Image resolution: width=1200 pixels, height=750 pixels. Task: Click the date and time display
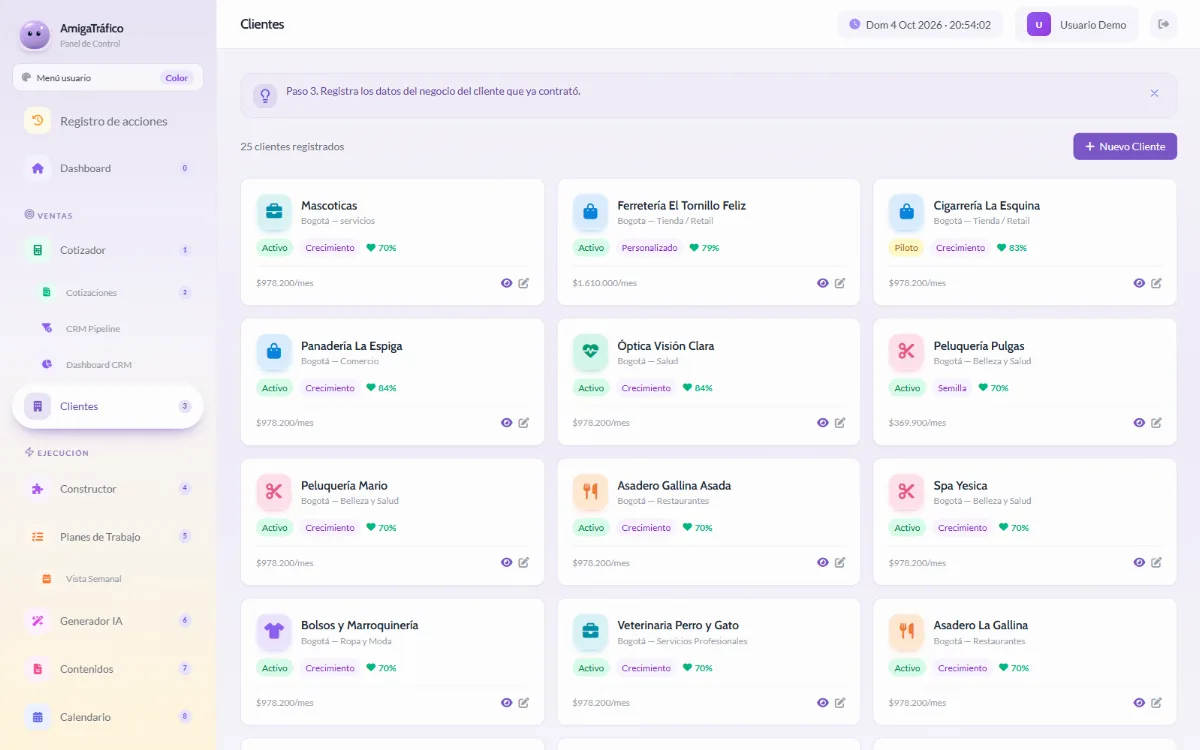(920, 25)
